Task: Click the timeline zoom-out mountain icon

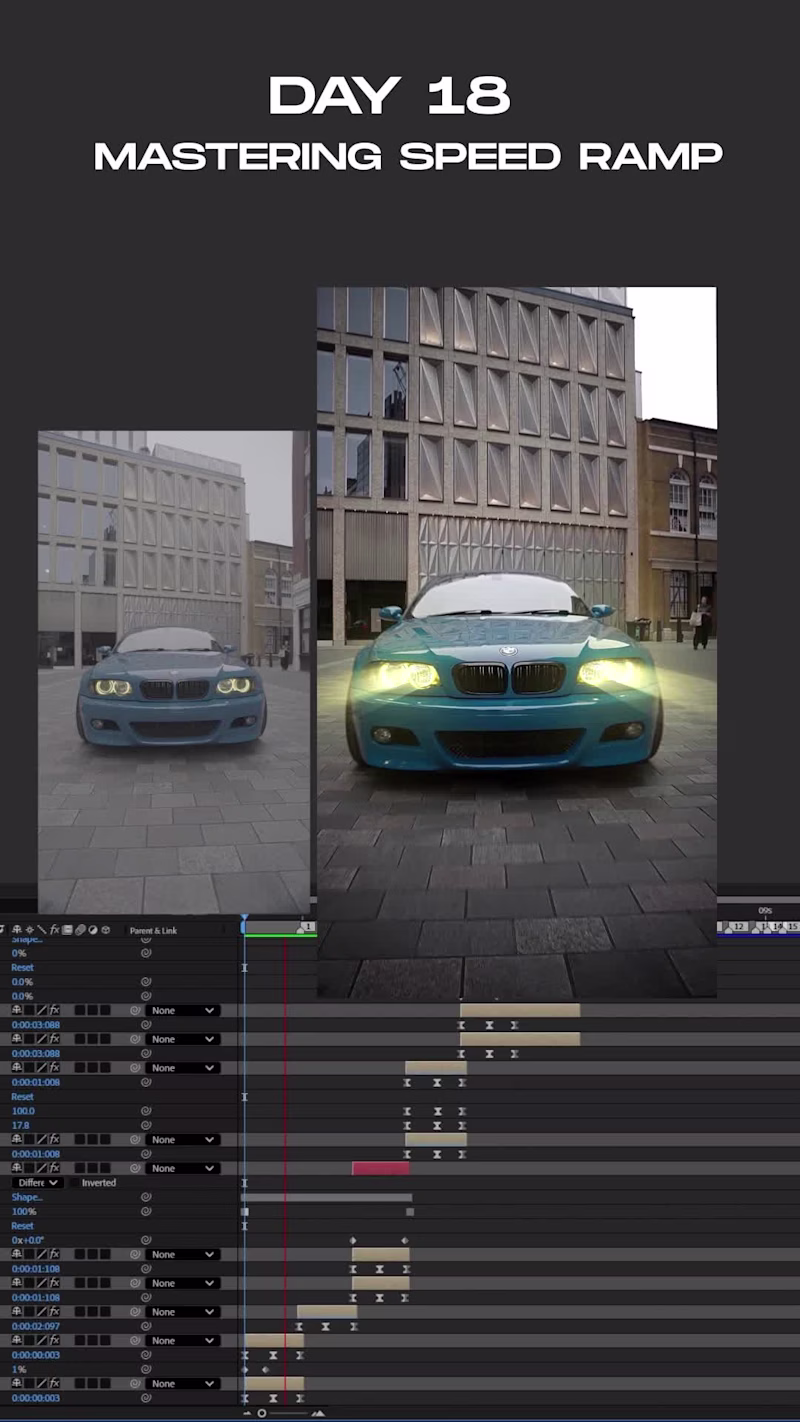Action: pos(248,1413)
